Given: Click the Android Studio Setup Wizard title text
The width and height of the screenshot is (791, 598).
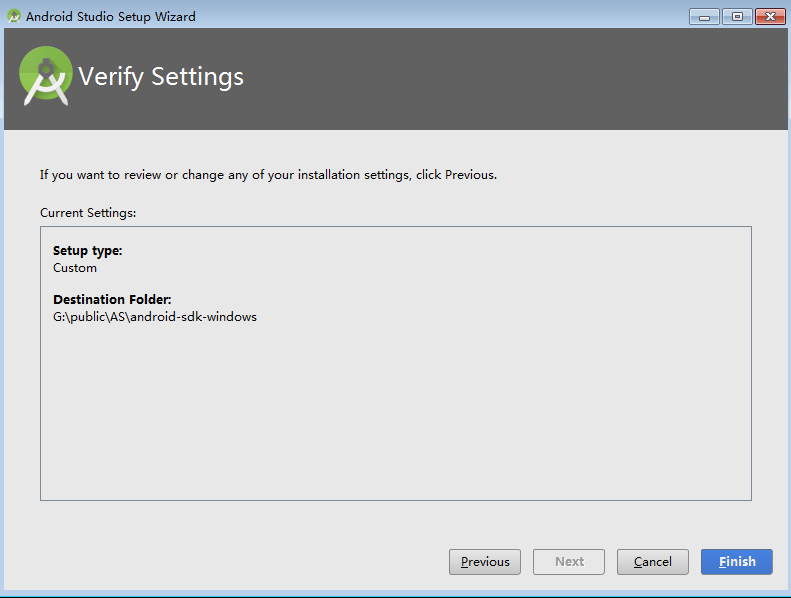Looking at the screenshot, I should click(x=111, y=17).
